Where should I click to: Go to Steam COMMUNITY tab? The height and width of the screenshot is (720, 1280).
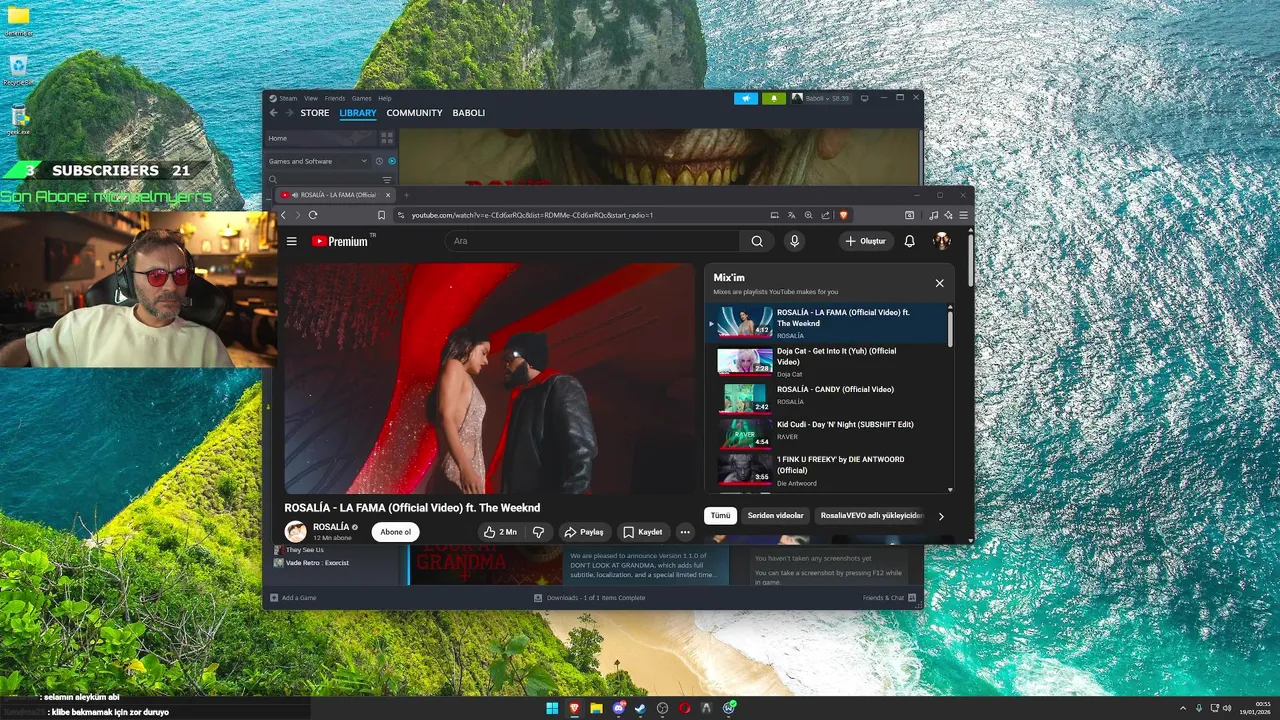coord(414,113)
